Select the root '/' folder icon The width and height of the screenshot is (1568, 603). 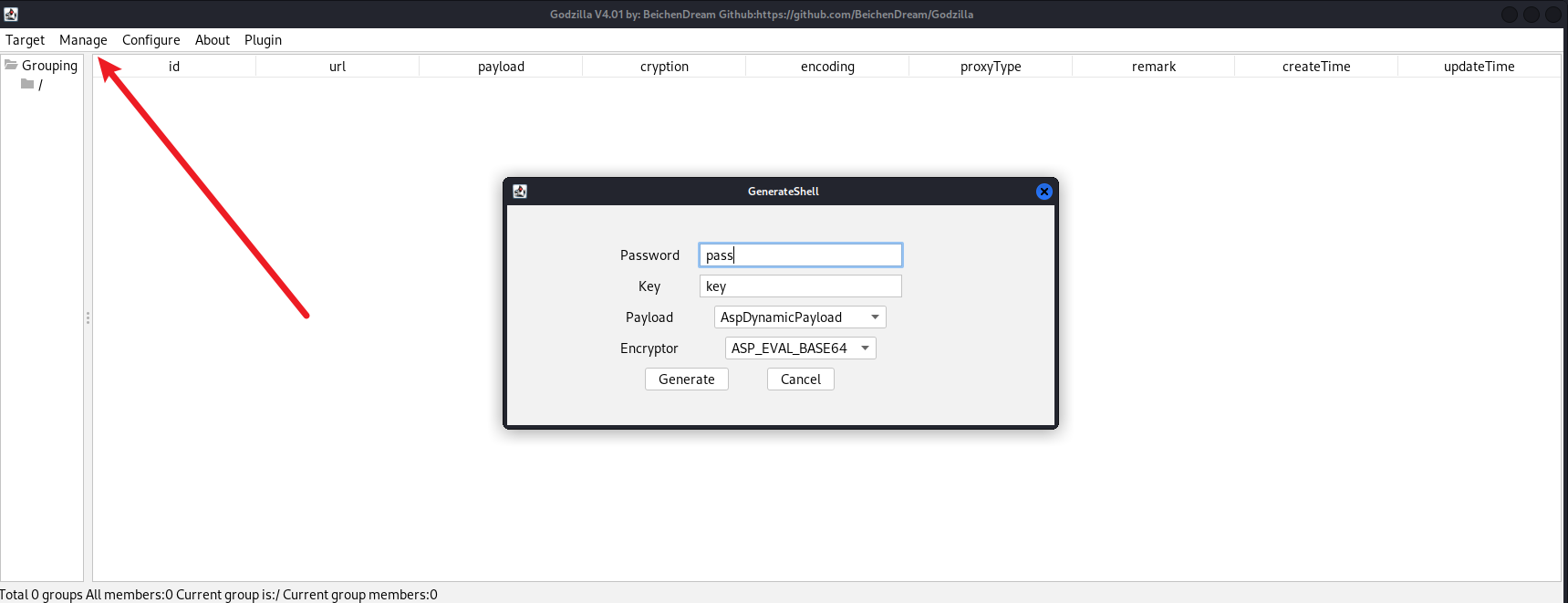[27, 85]
